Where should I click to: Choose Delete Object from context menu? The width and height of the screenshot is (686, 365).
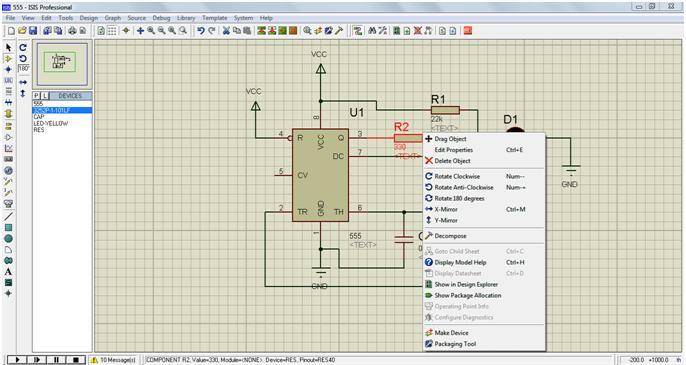click(x=484, y=161)
